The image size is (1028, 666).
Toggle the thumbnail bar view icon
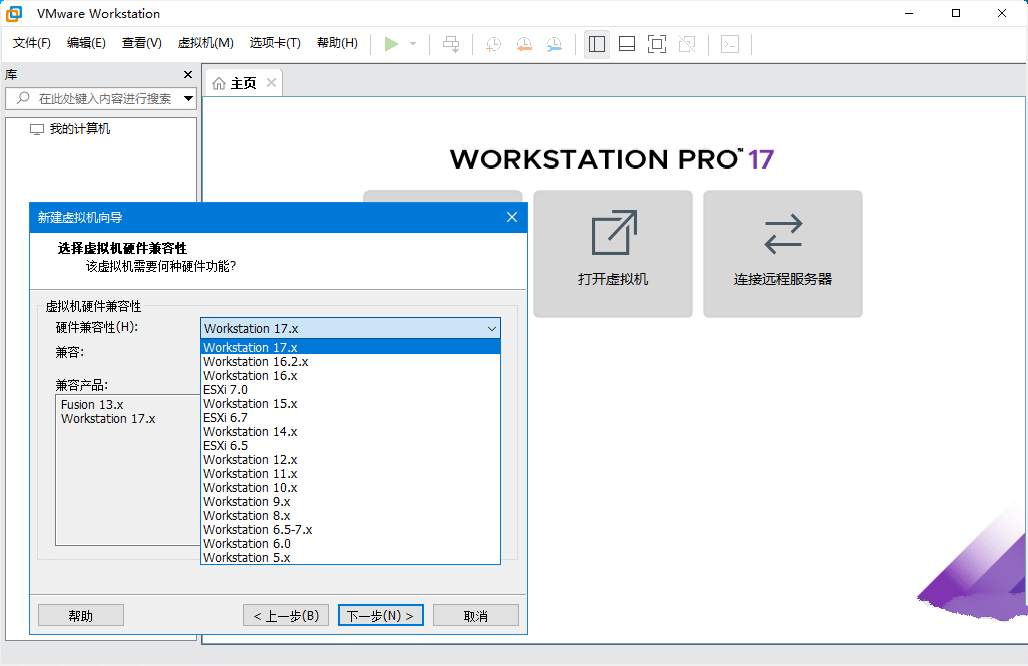[627, 43]
